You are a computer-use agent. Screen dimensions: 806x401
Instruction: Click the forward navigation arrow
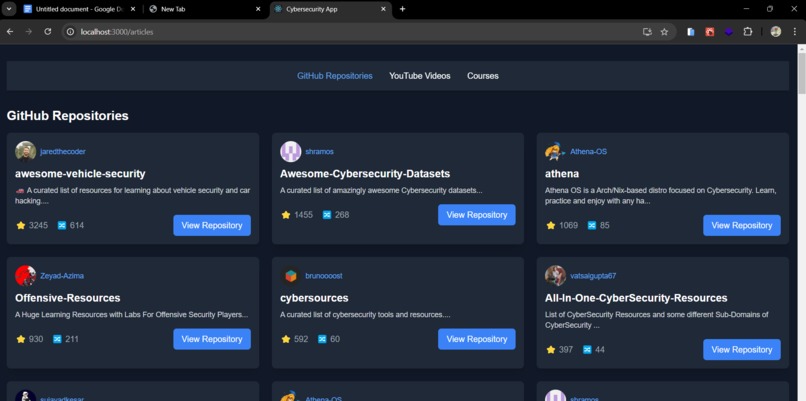click(29, 32)
